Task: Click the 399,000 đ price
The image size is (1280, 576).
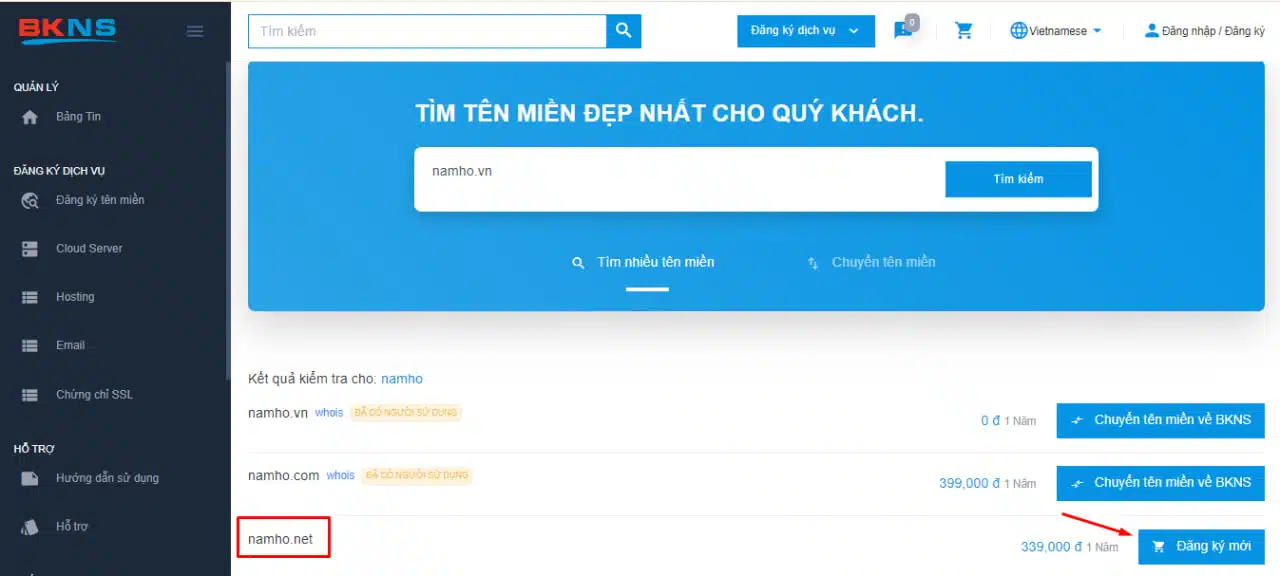Action: 970,483
